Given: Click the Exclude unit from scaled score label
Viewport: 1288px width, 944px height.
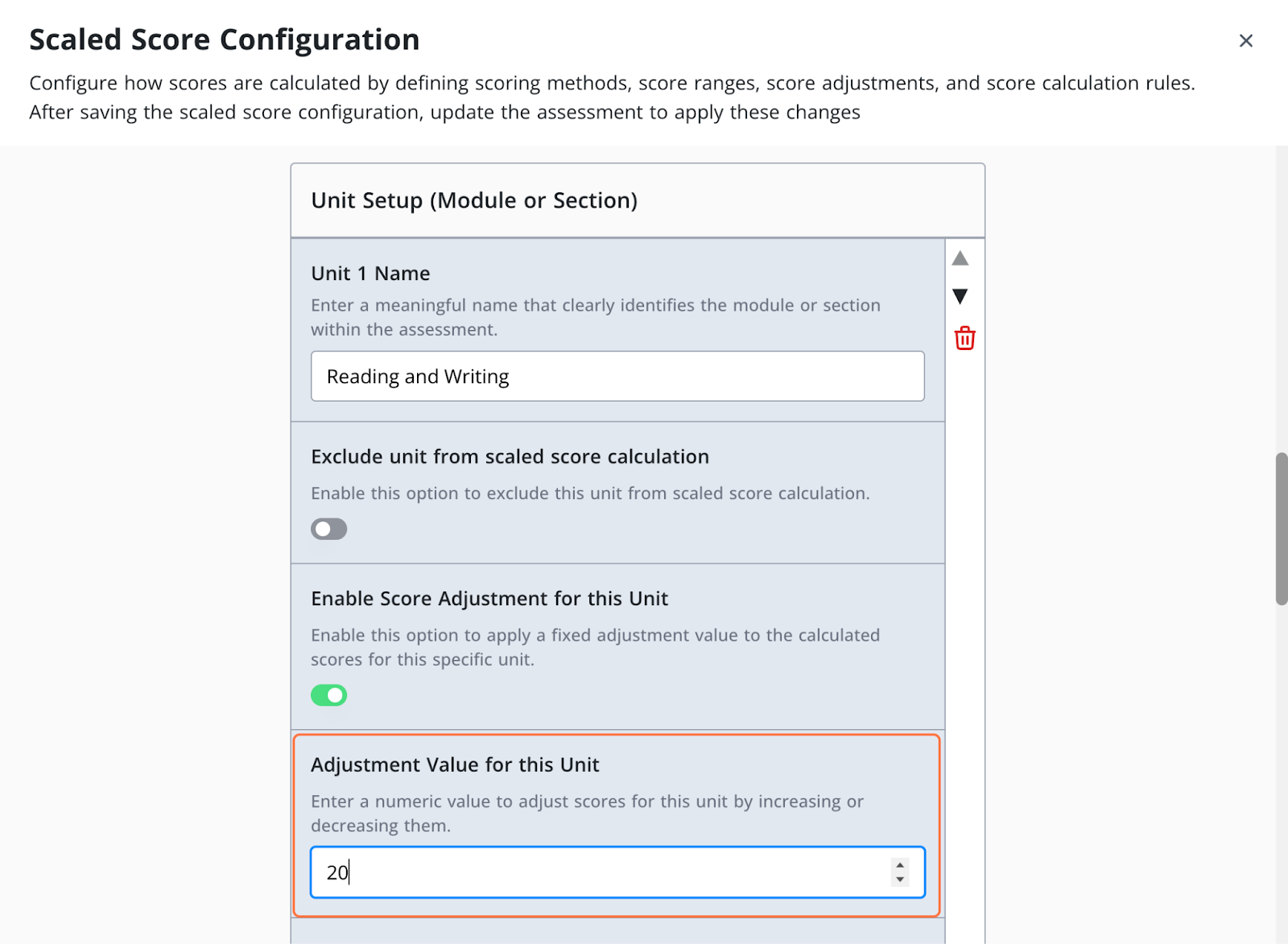Looking at the screenshot, I should click(x=510, y=456).
